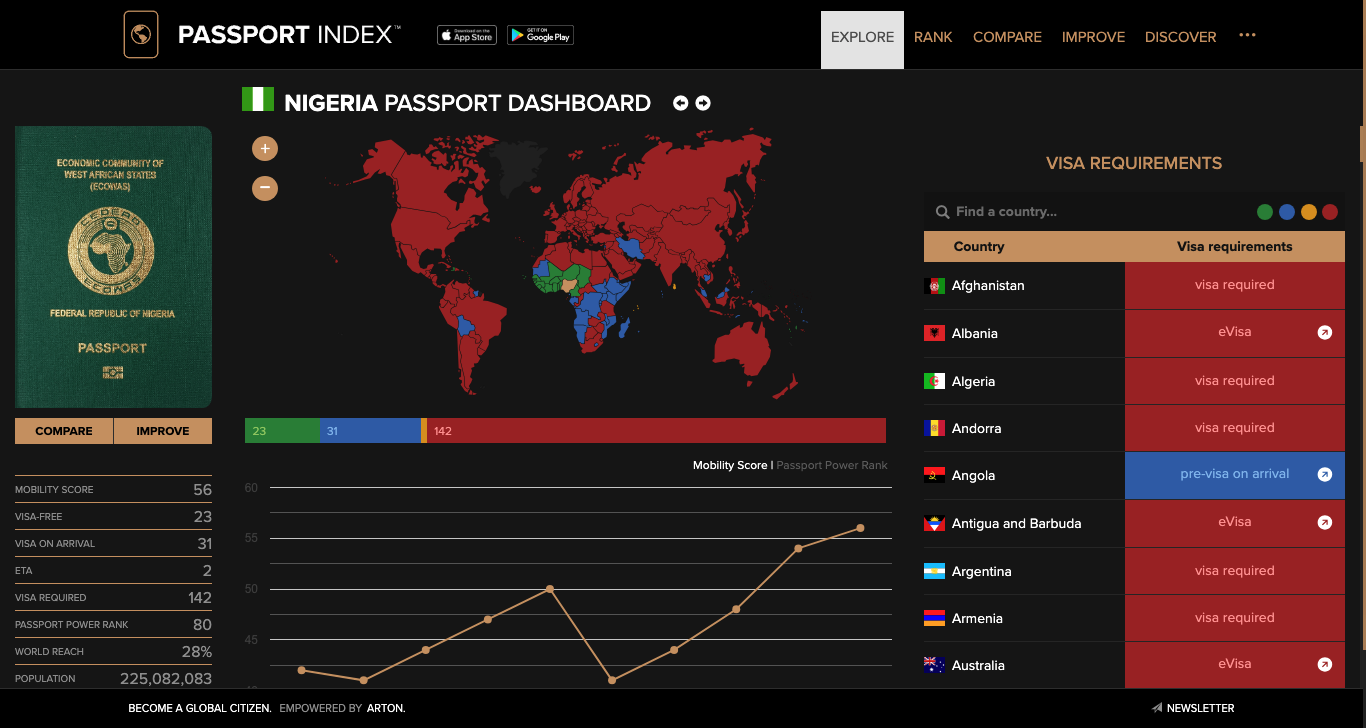Click the Passport Index globe logo
Screen dimensions: 1366x728
pyautogui.click(x=141, y=35)
